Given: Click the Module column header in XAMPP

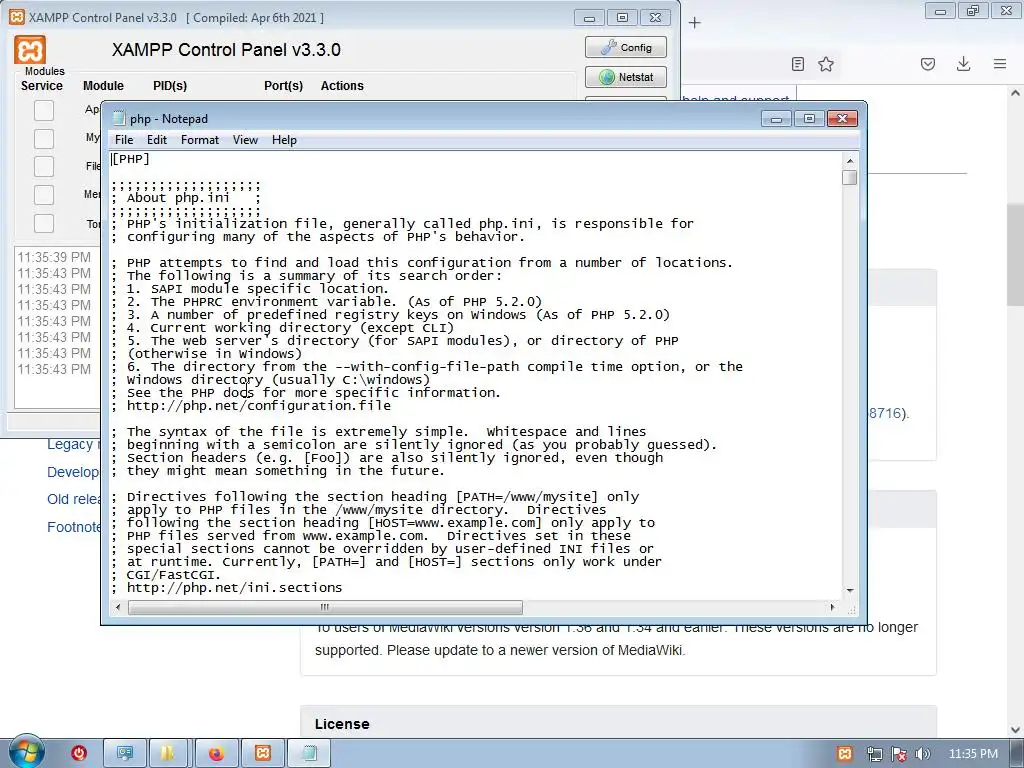Looking at the screenshot, I should coord(103,86).
